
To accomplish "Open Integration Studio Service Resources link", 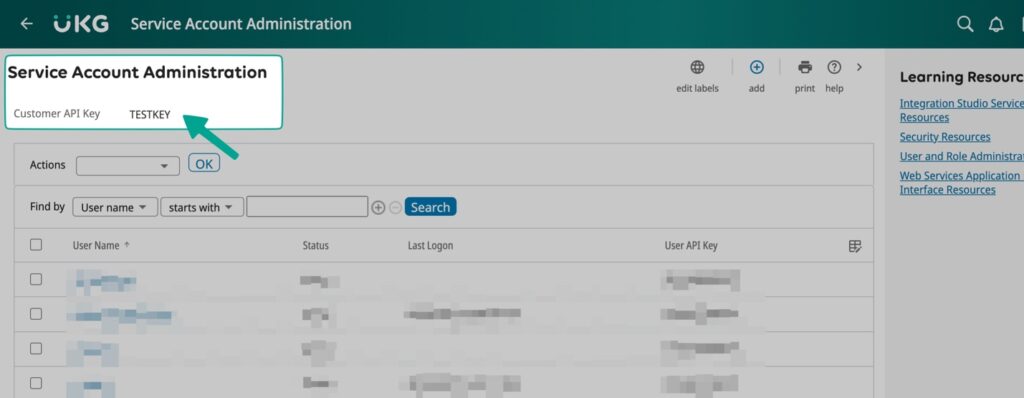I will tap(961, 110).
